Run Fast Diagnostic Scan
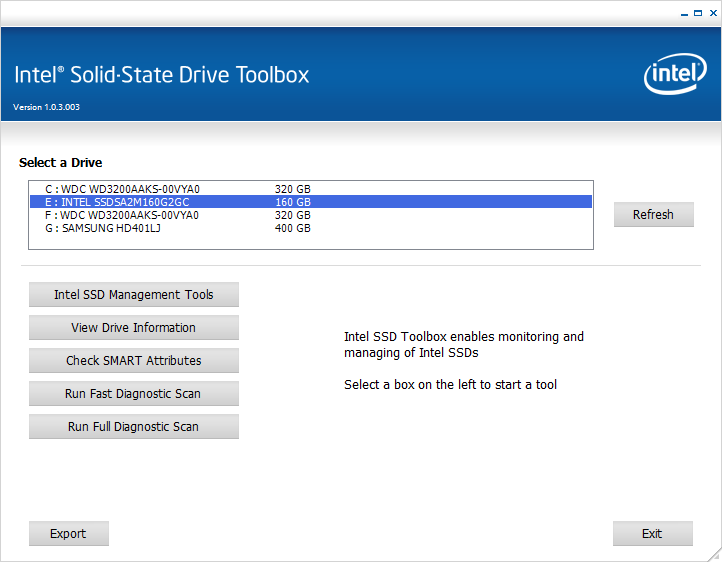The width and height of the screenshot is (722, 562). [x=134, y=394]
